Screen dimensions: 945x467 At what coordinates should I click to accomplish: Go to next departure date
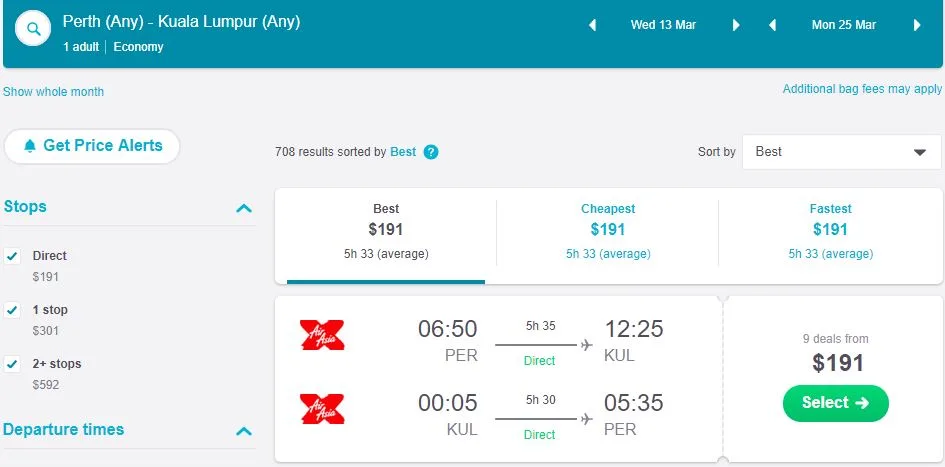click(x=737, y=25)
